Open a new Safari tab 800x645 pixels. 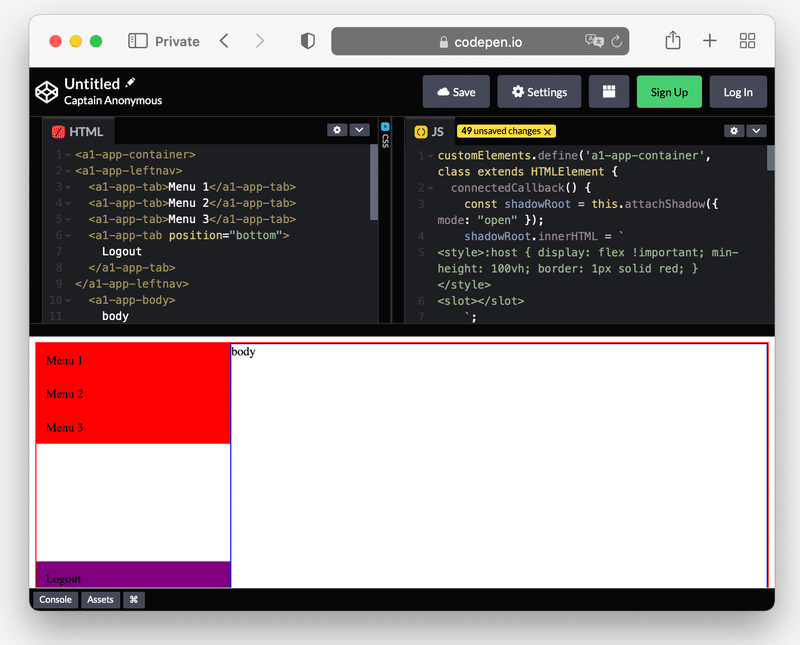(710, 41)
